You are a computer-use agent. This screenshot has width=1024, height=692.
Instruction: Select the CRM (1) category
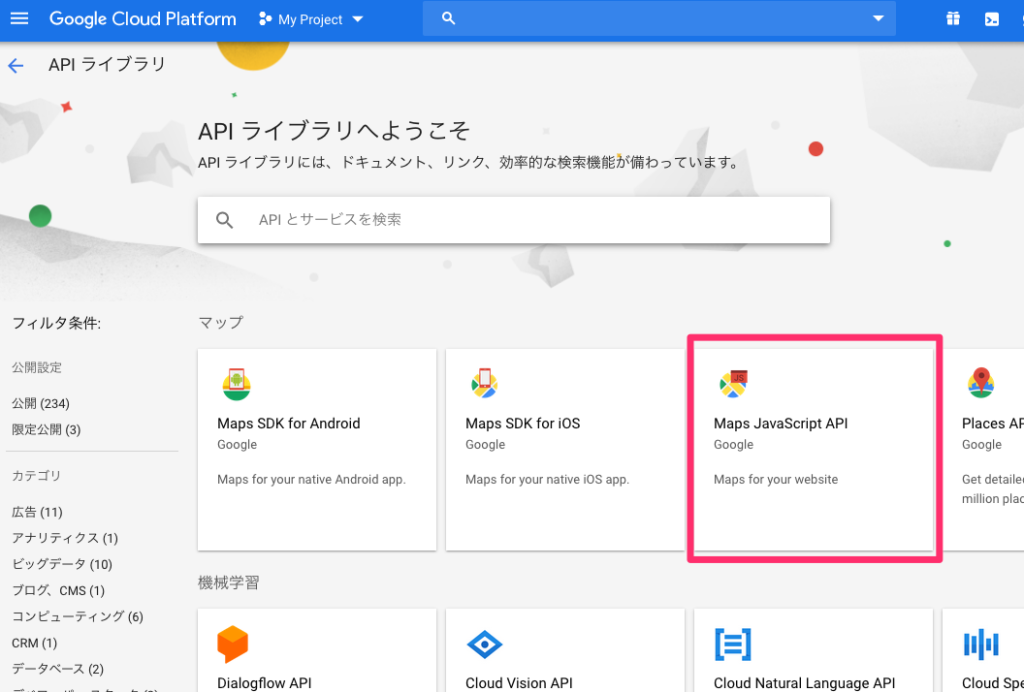(34, 643)
